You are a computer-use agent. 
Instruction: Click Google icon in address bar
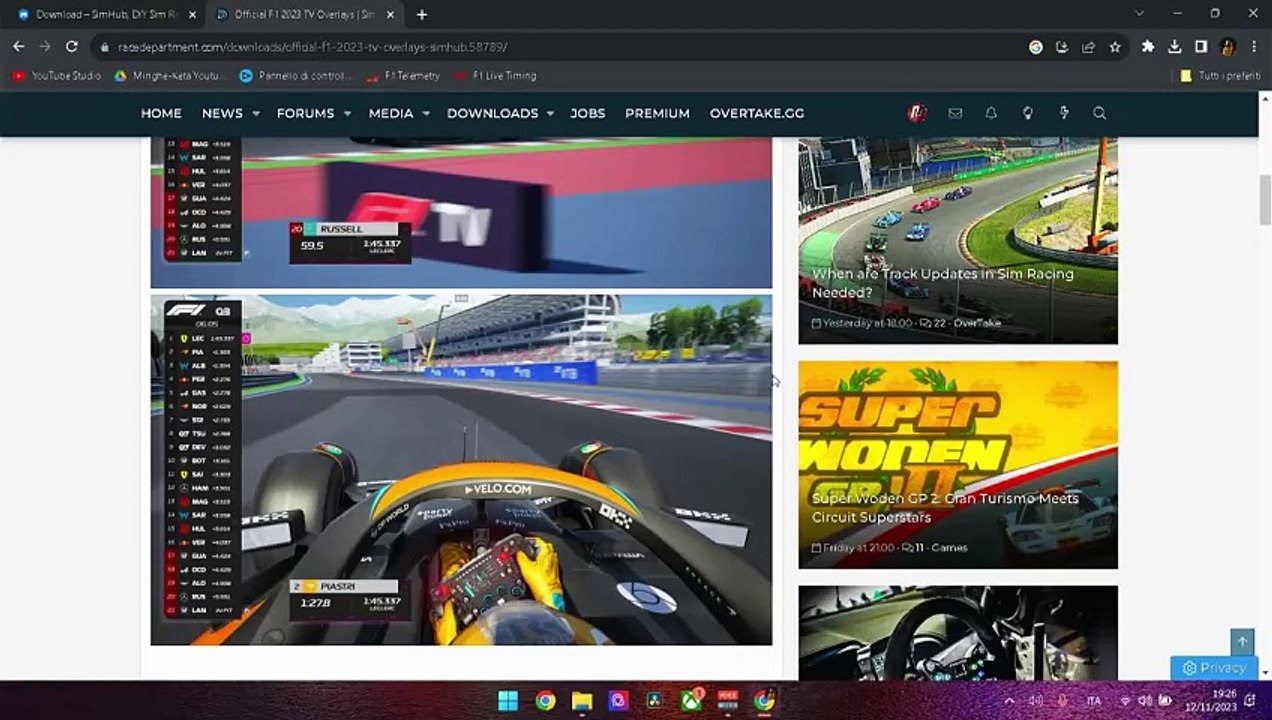point(1036,47)
